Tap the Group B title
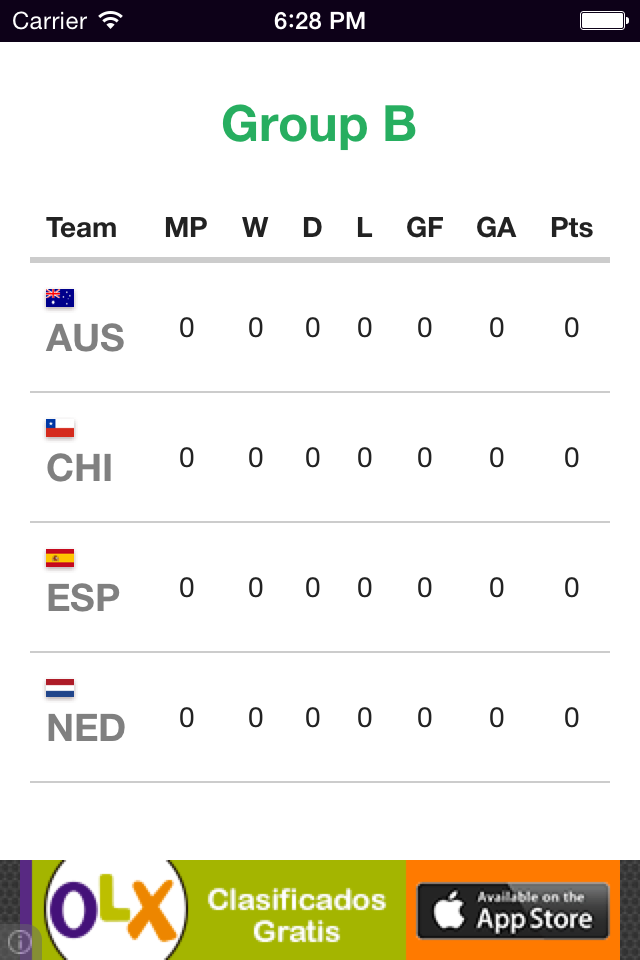This screenshot has height=960, width=640. pyautogui.click(x=319, y=124)
